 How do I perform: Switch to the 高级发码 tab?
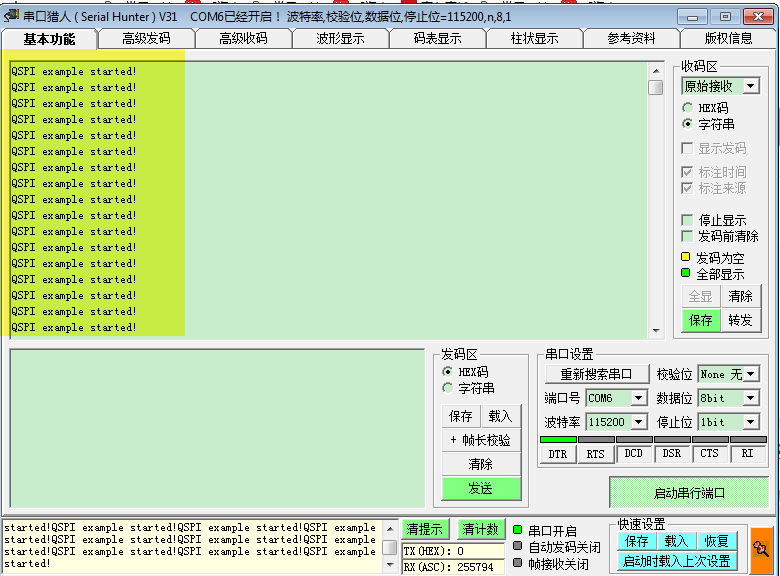coord(146,38)
